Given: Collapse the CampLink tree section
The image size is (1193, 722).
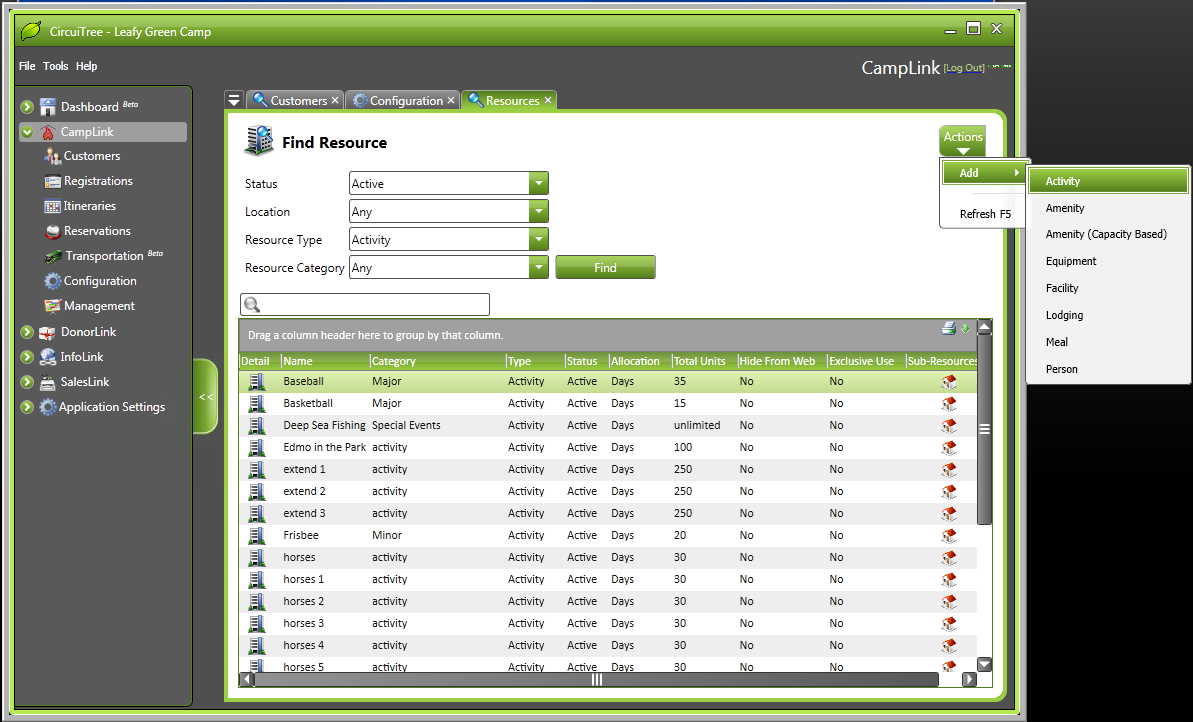Looking at the screenshot, I should [x=28, y=132].
